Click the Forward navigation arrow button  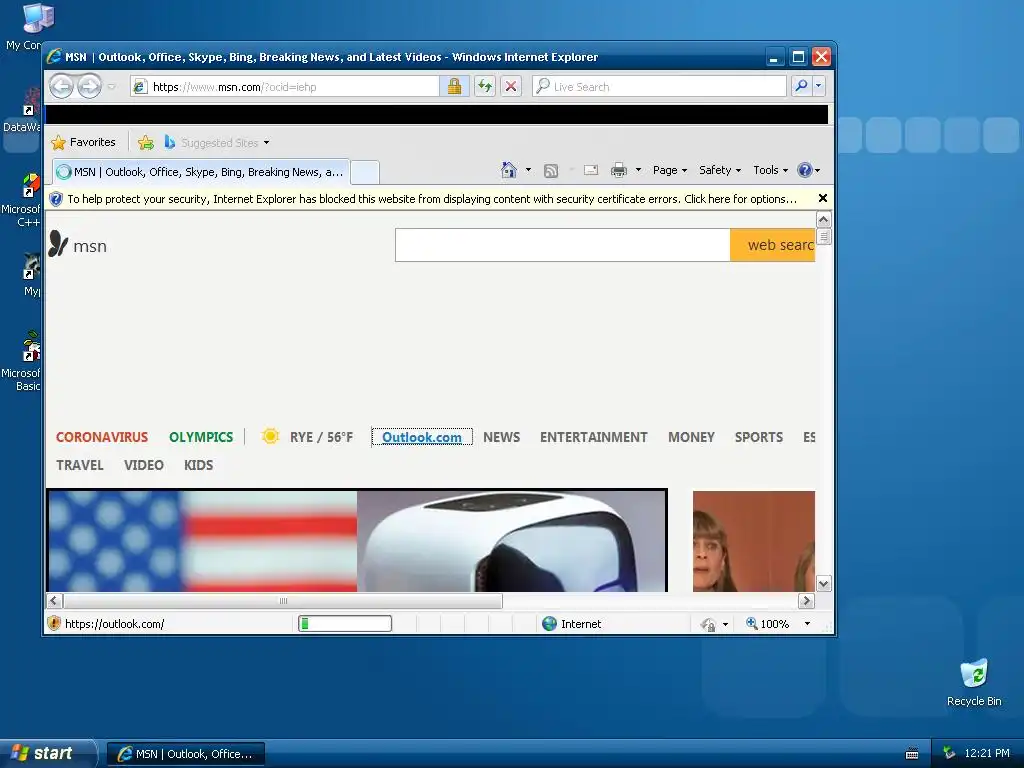[90, 86]
